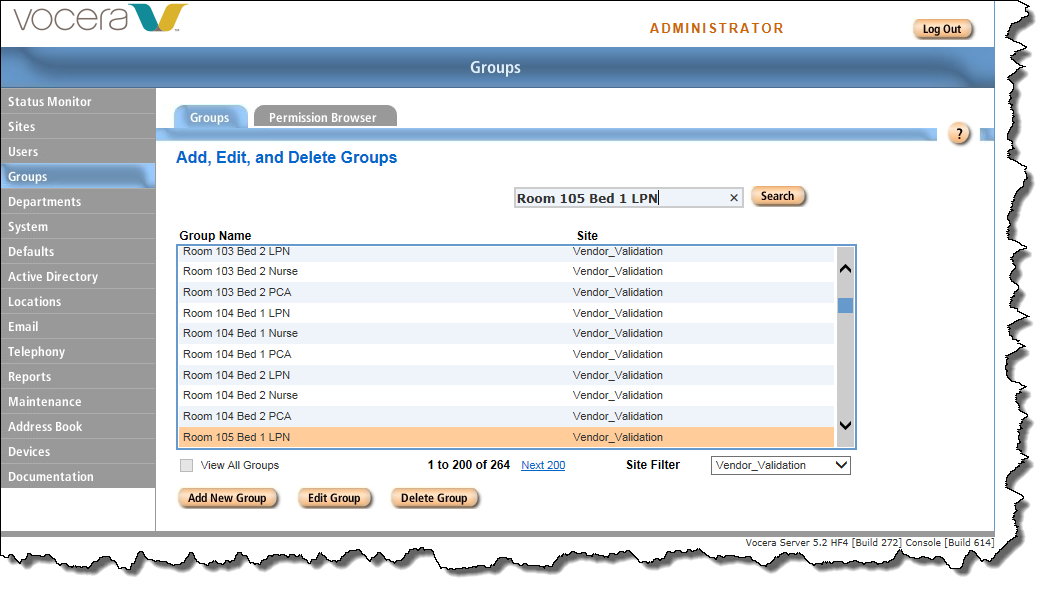Click Add New Group
The height and width of the screenshot is (592, 1051).
point(227,498)
